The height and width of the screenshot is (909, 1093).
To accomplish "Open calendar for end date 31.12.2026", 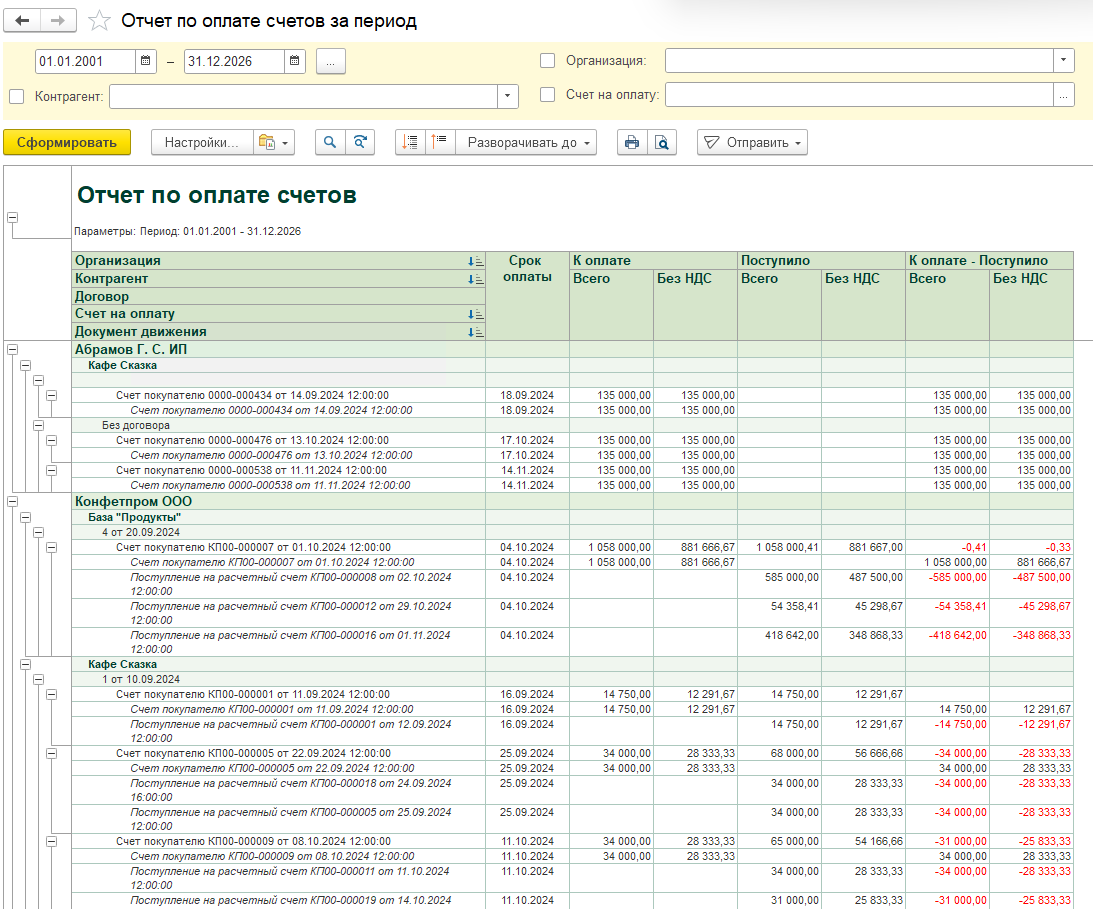I will (x=295, y=61).
